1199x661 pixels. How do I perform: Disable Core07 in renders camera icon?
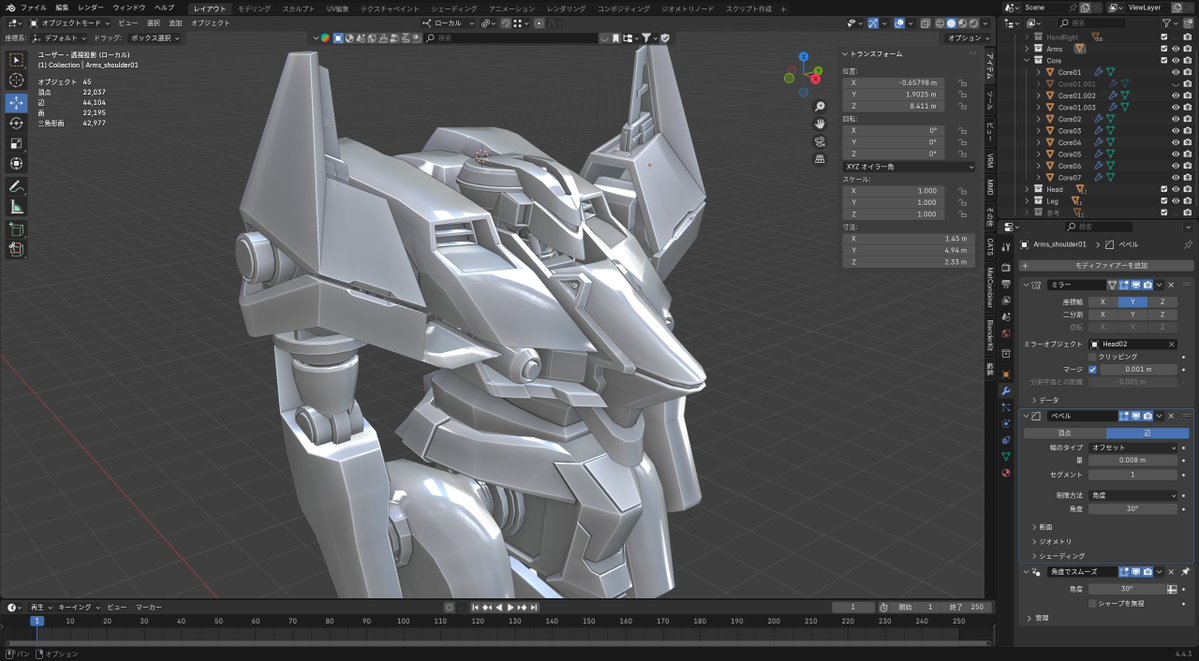(x=1188, y=177)
